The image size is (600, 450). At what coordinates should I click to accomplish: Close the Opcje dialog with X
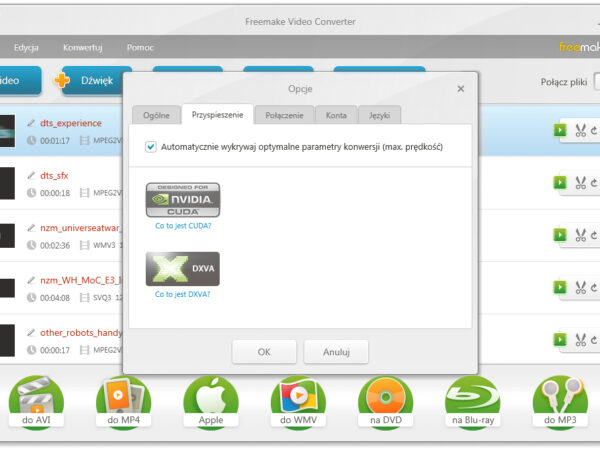(461, 89)
